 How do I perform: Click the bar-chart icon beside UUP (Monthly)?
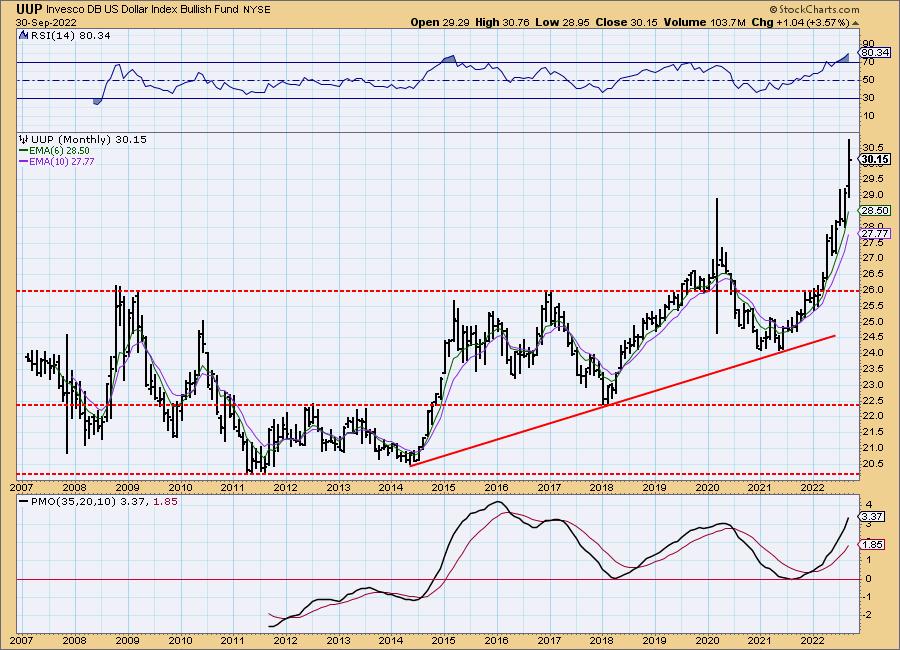24,139
